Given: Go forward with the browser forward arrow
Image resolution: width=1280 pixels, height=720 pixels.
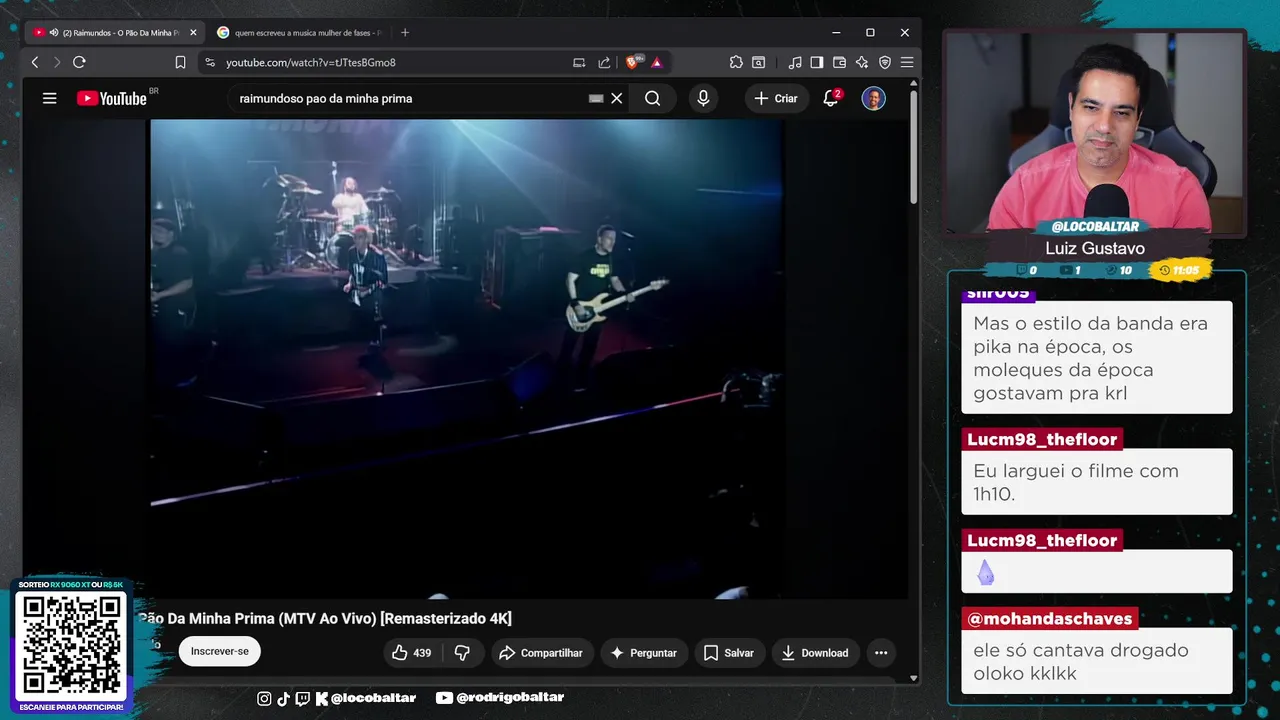Looking at the screenshot, I should (57, 62).
